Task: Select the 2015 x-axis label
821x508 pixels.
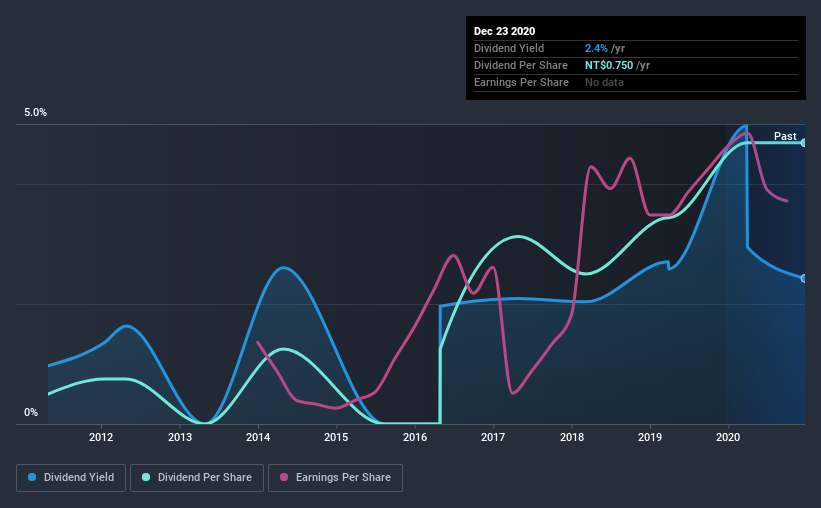Action: [336, 437]
